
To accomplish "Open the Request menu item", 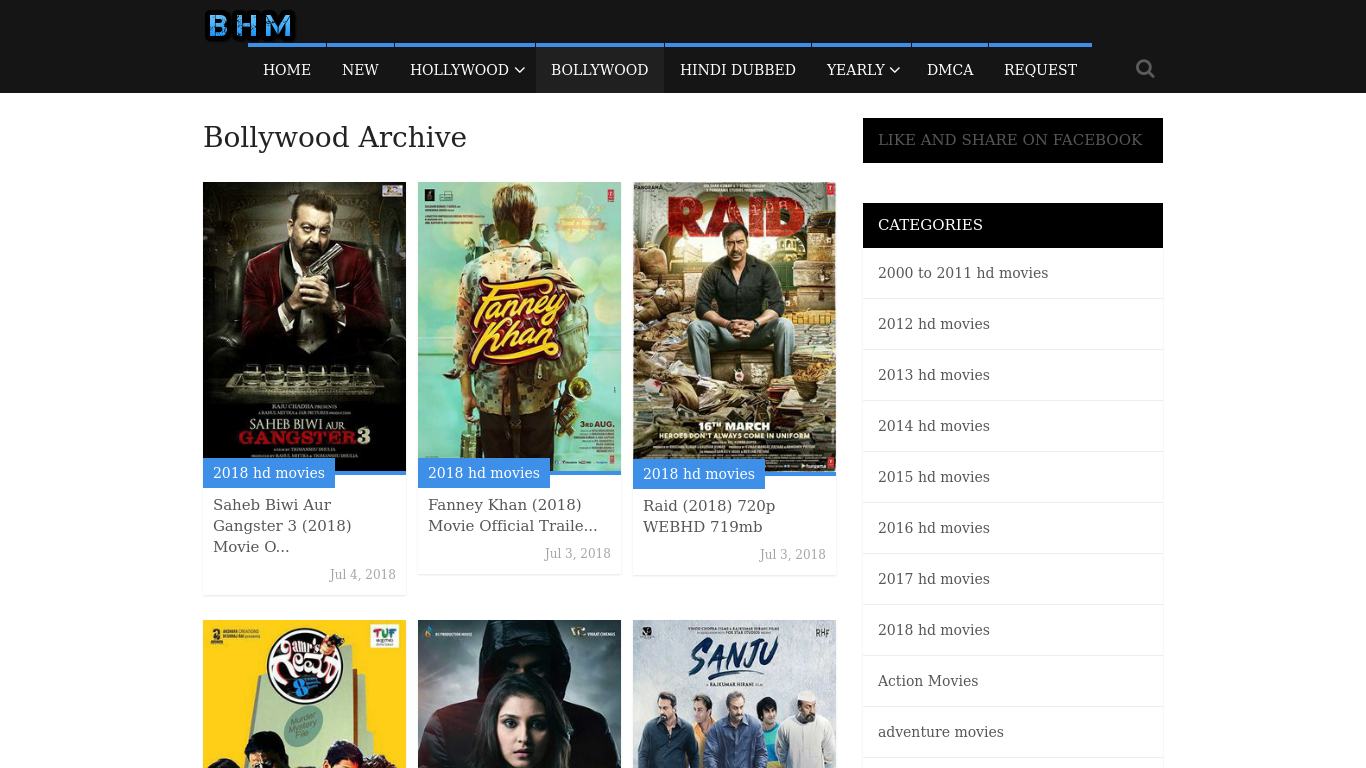I will click(x=1040, y=70).
